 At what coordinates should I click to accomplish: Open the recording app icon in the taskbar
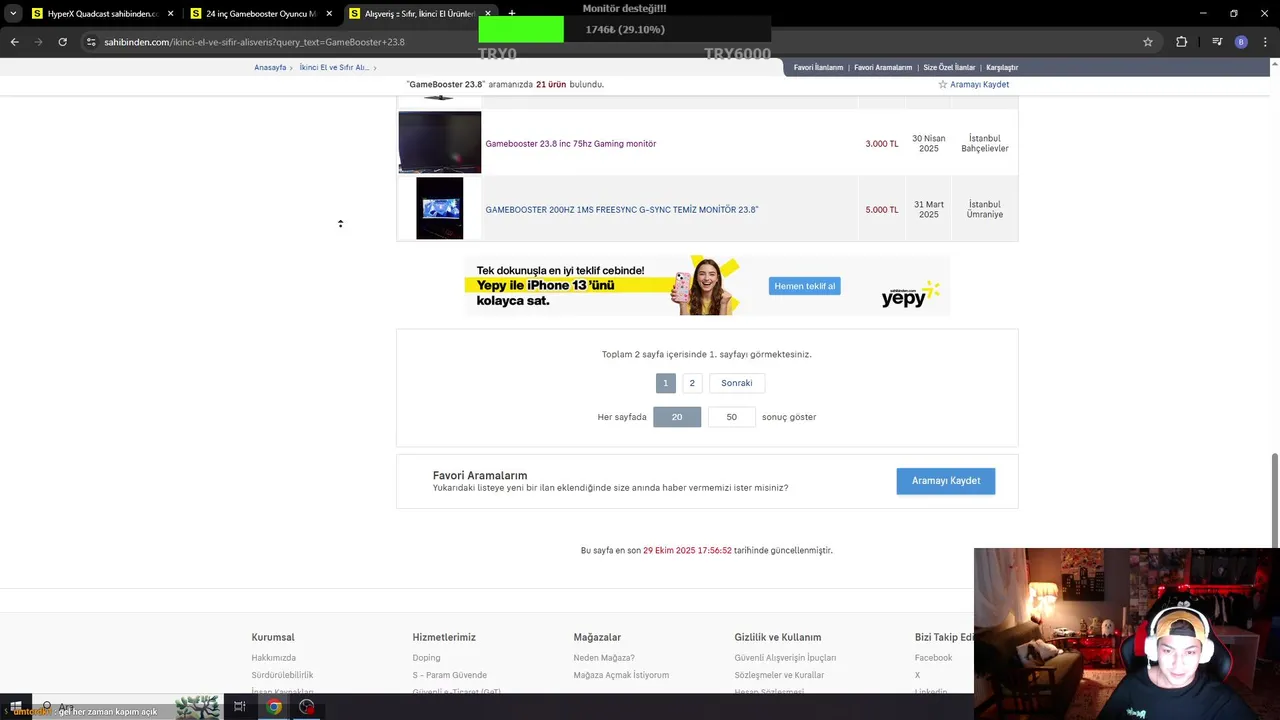click(307, 706)
